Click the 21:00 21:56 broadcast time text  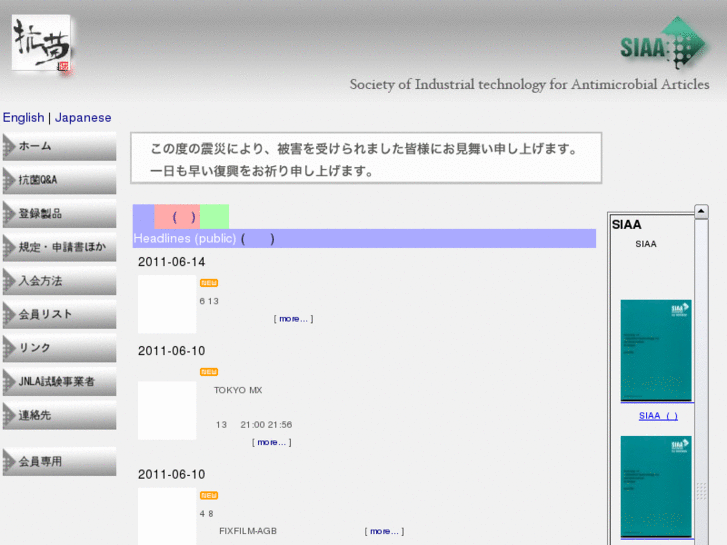[x=266, y=425]
